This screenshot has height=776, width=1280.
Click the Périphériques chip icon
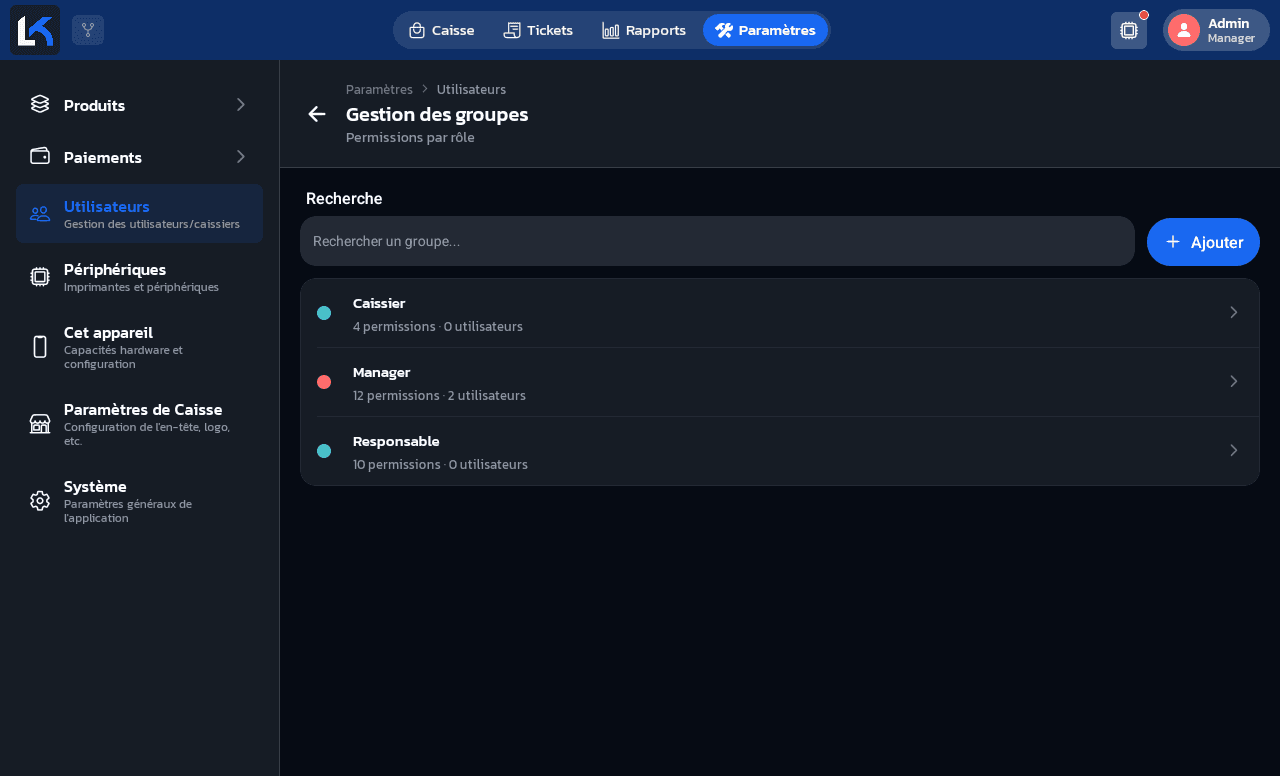tap(40, 277)
